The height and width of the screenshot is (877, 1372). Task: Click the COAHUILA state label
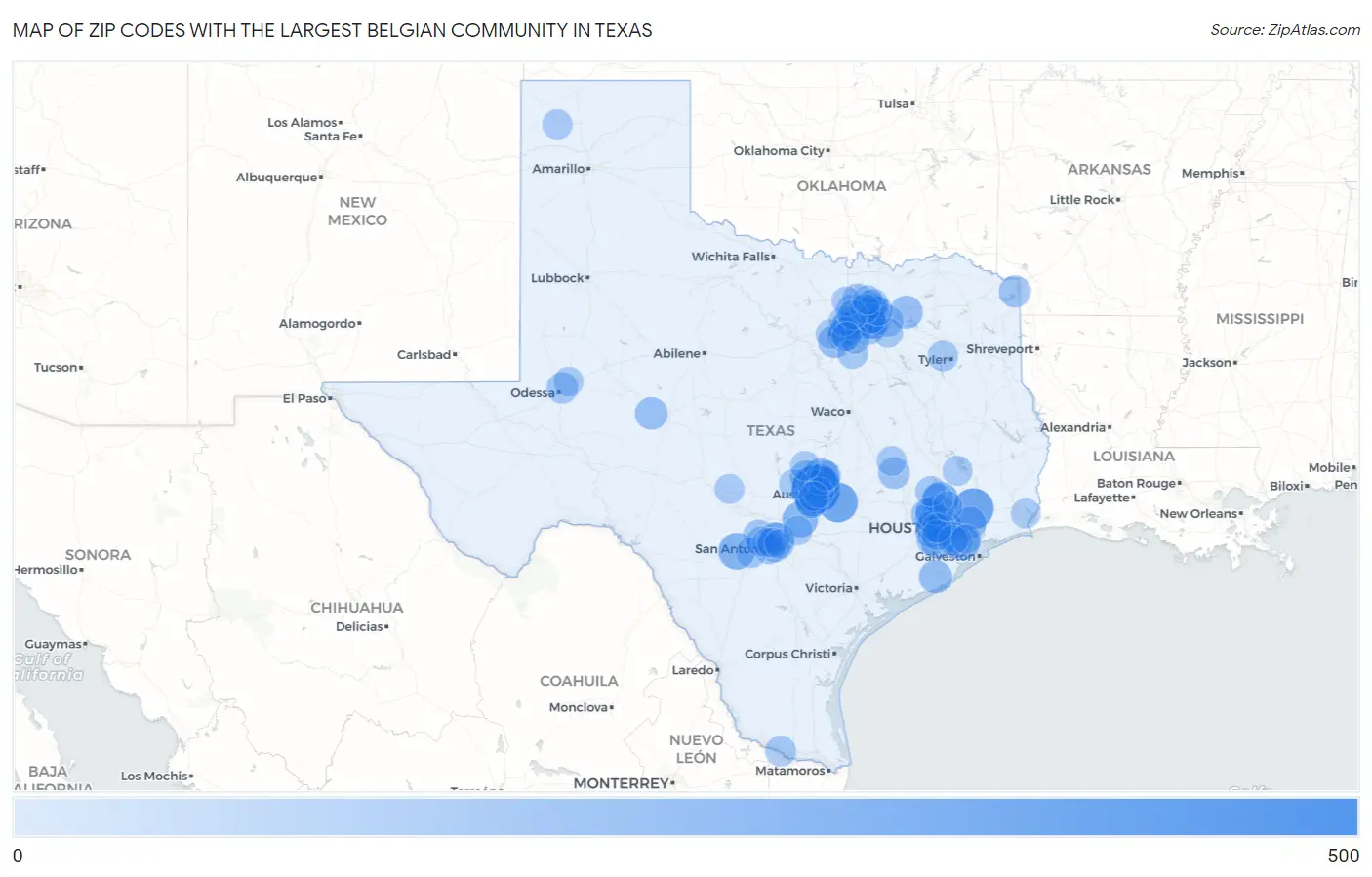[x=579, y=681]
